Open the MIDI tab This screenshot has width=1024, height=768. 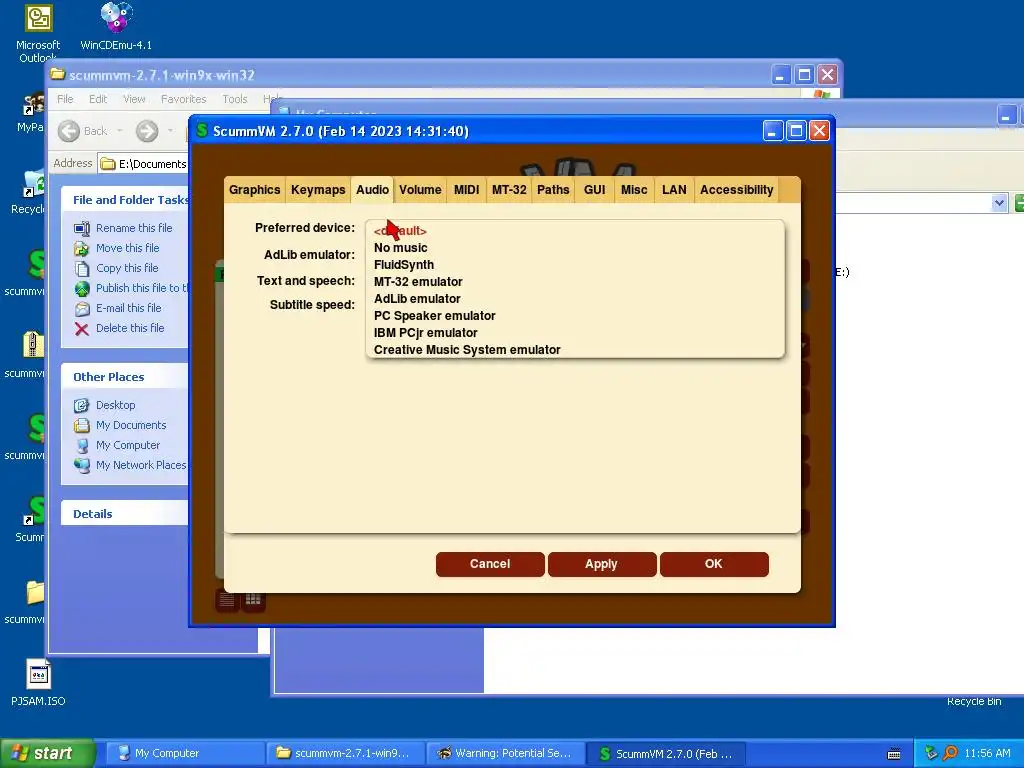[x=466, y=189]
